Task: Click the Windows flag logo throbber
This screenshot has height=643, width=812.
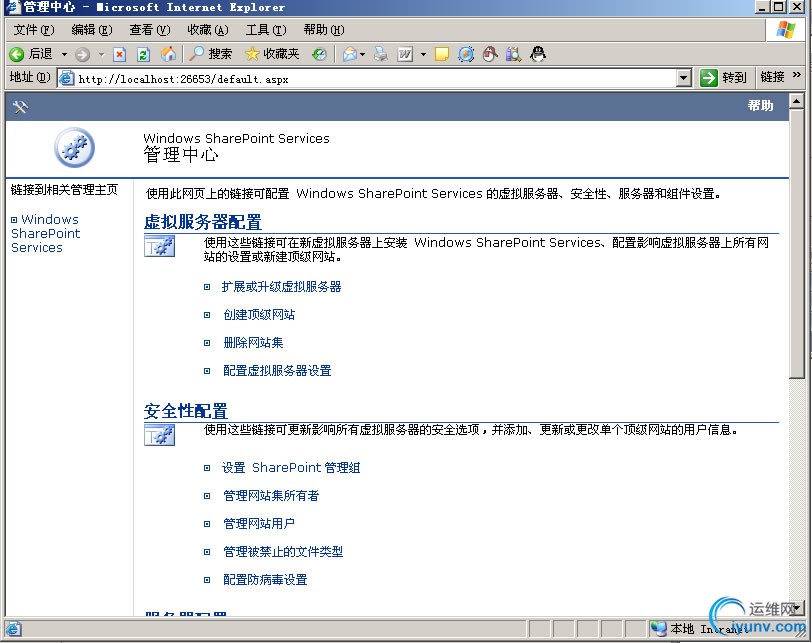Action: [785, 30]
